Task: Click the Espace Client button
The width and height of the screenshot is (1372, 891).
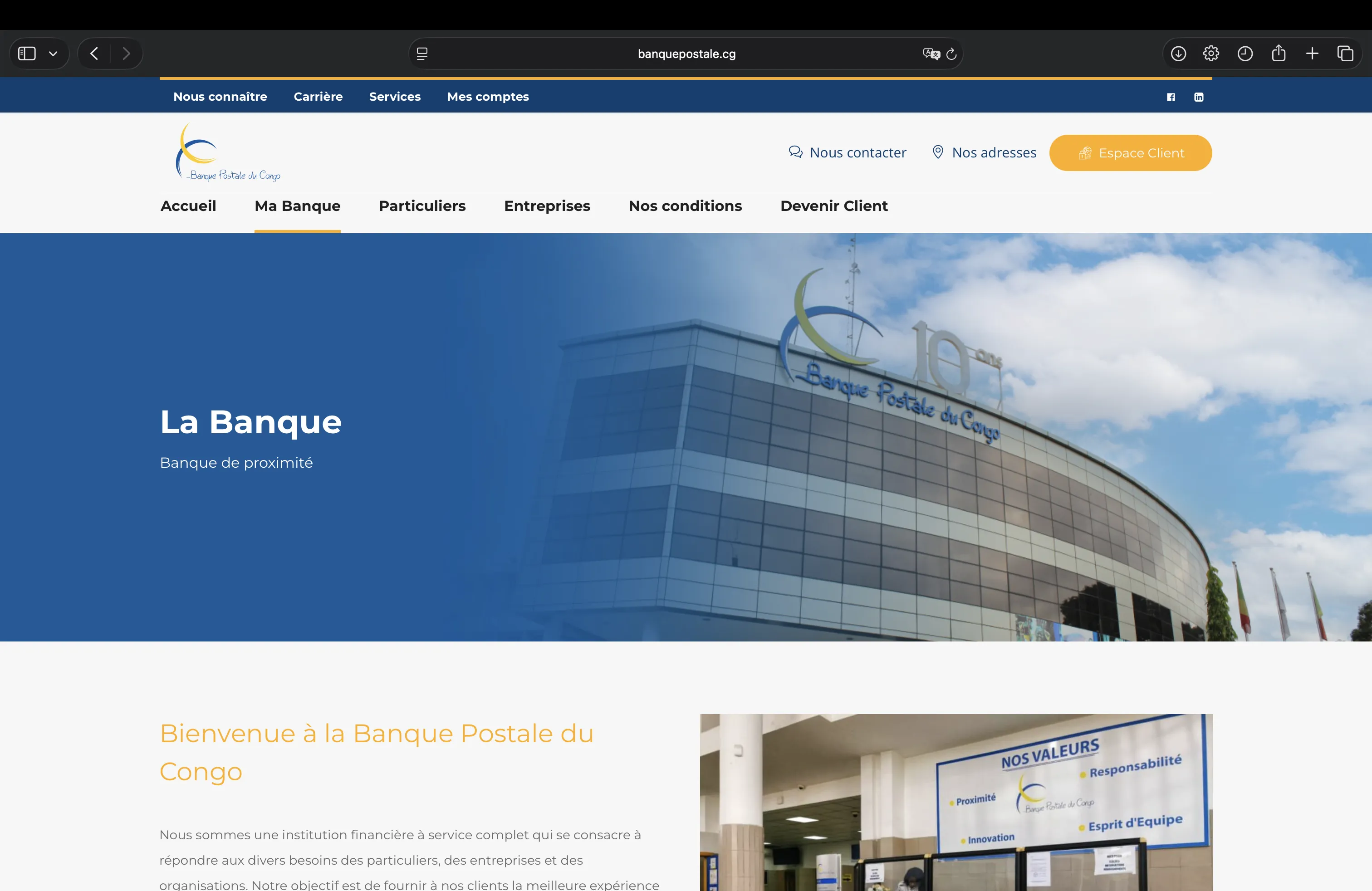Action: click(1130, 152)
